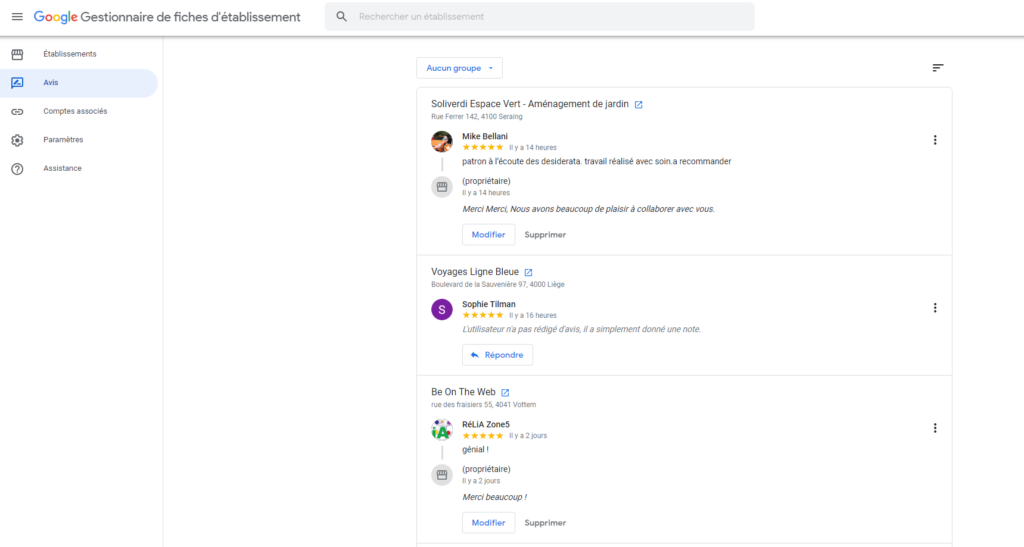Click the Google logo
1024x547 pixels.
pos(56,18)
